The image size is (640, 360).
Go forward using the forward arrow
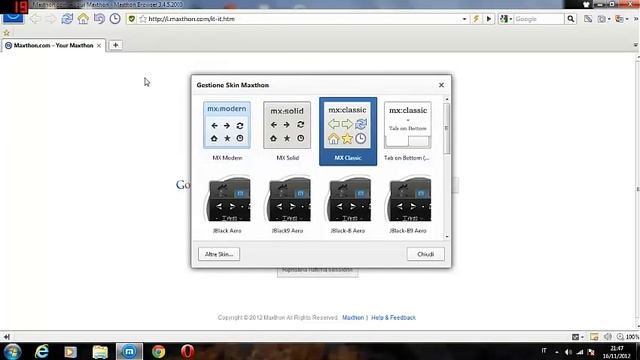click(x=51, y=19)
